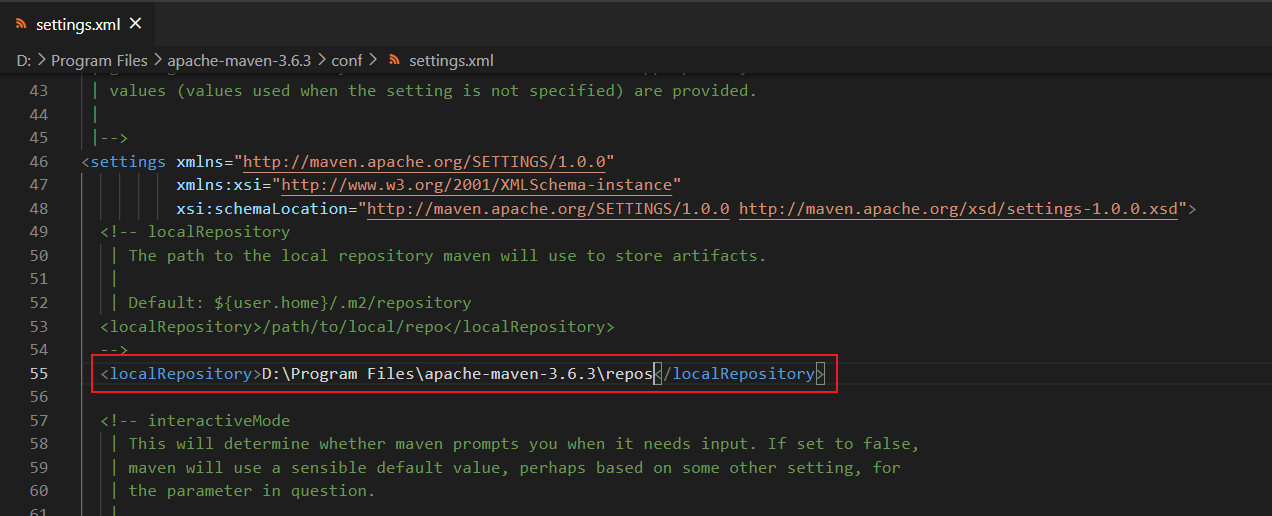Select the settings.xml editor tab
Screen dimensions: 1272x516
[78, 23]
